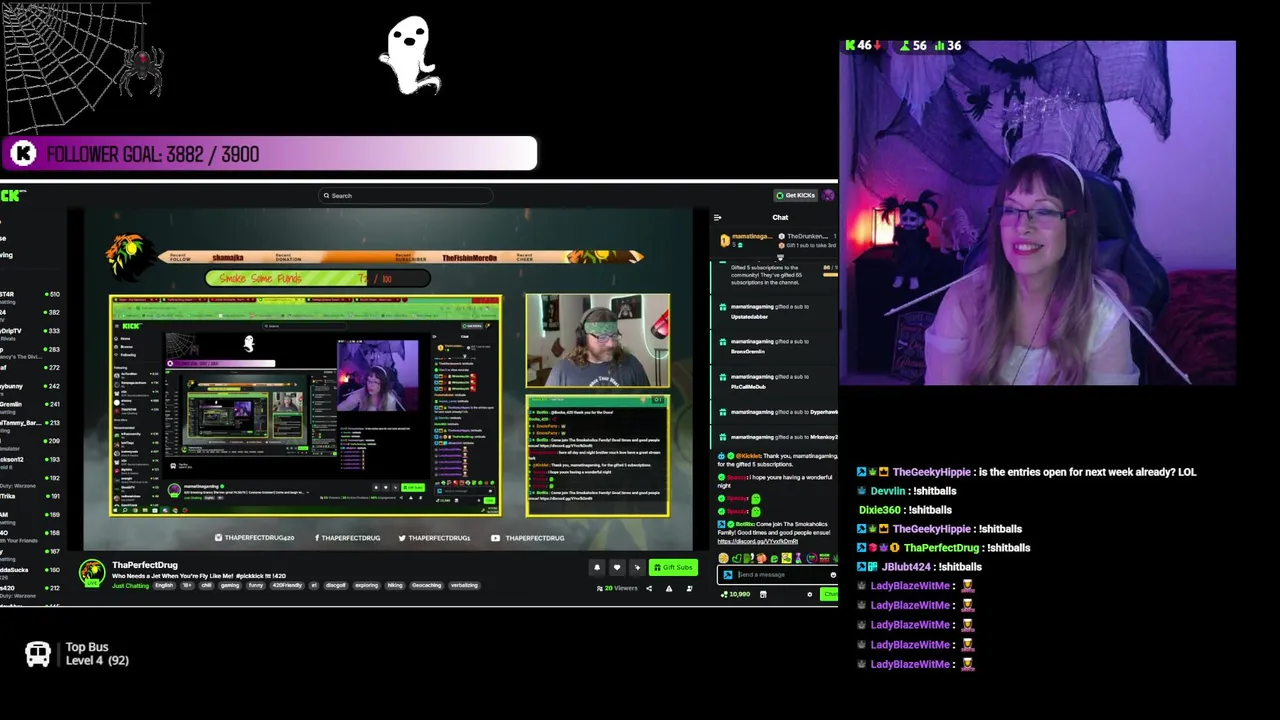This screenshot has height=720, width=1280.
Task: Toggle stream notifications bell icon
Action: 597,567
